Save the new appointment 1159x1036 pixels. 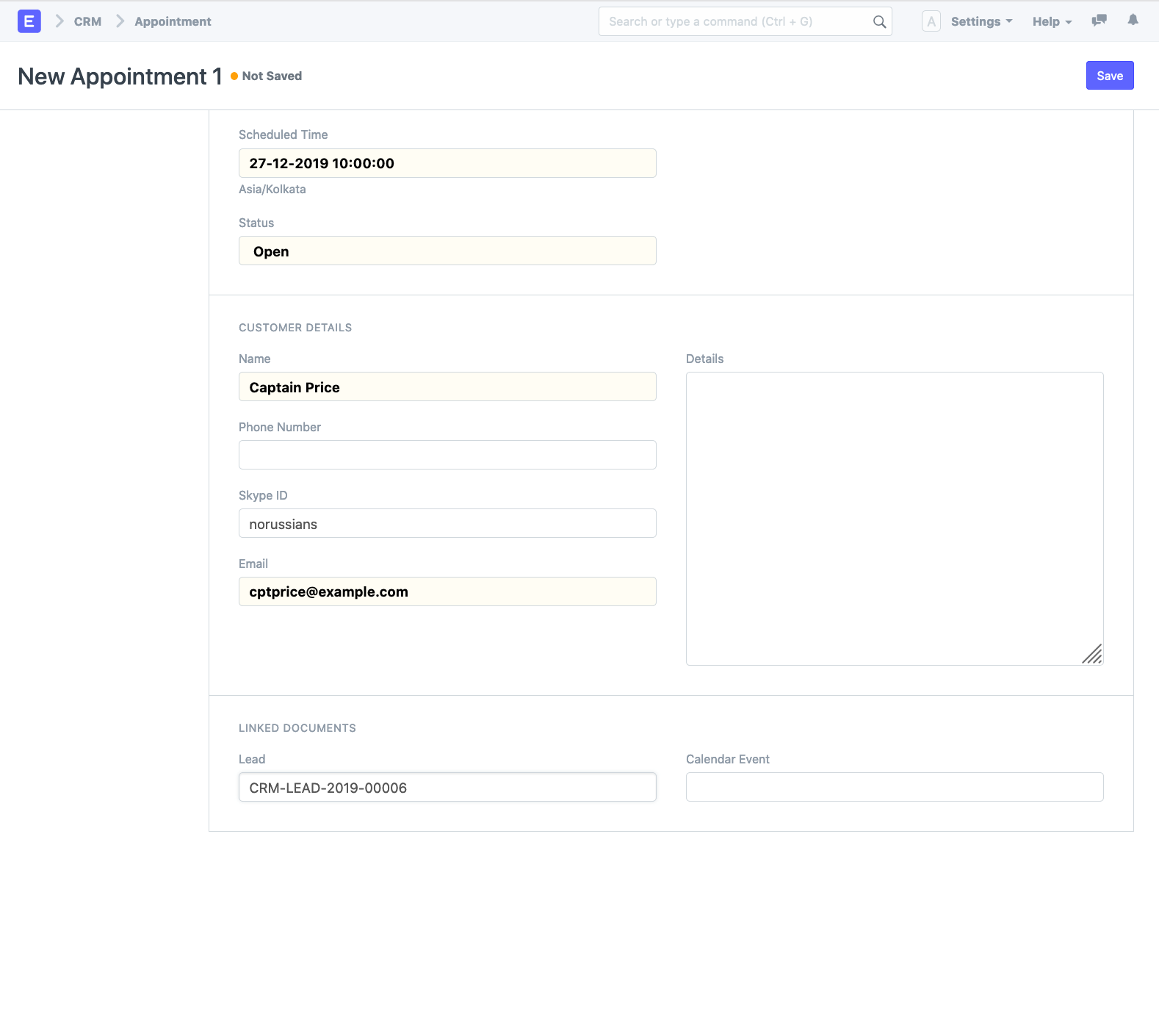click(1109, 76)
